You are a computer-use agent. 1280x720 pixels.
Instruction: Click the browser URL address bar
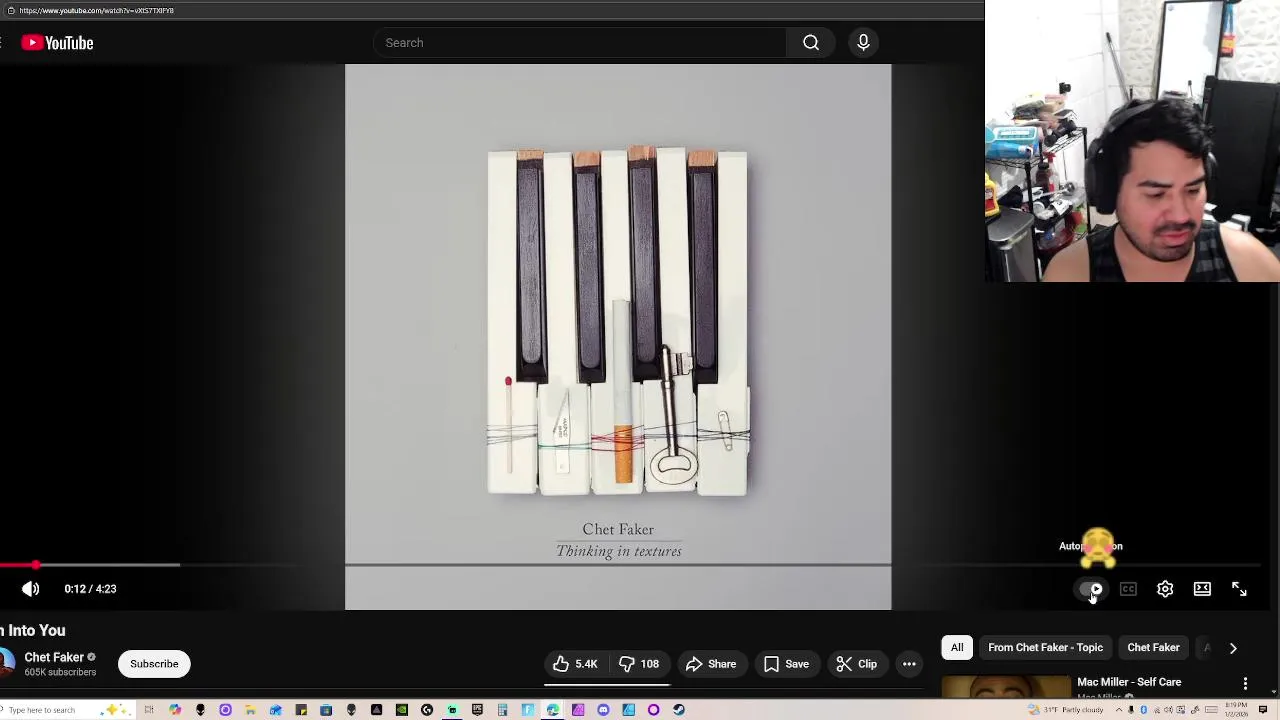pos(492,10)
